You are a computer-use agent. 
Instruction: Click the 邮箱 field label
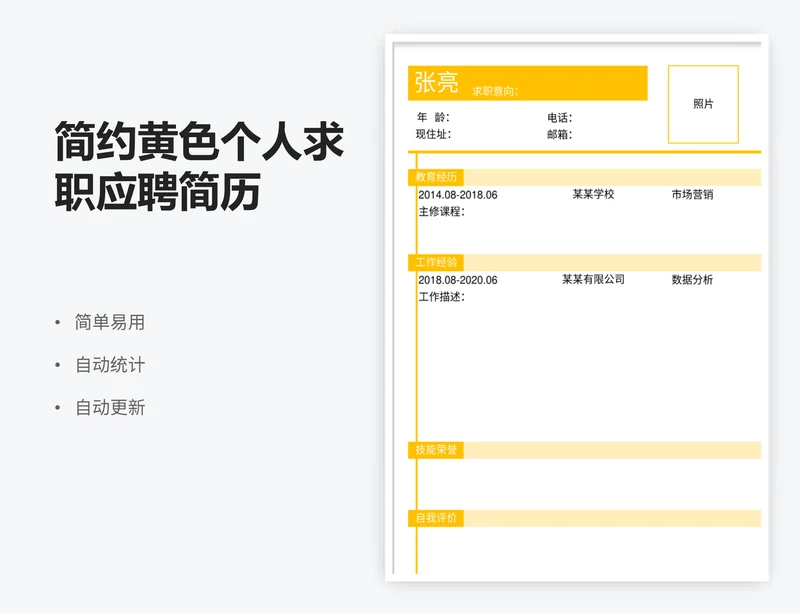[560, 135]
